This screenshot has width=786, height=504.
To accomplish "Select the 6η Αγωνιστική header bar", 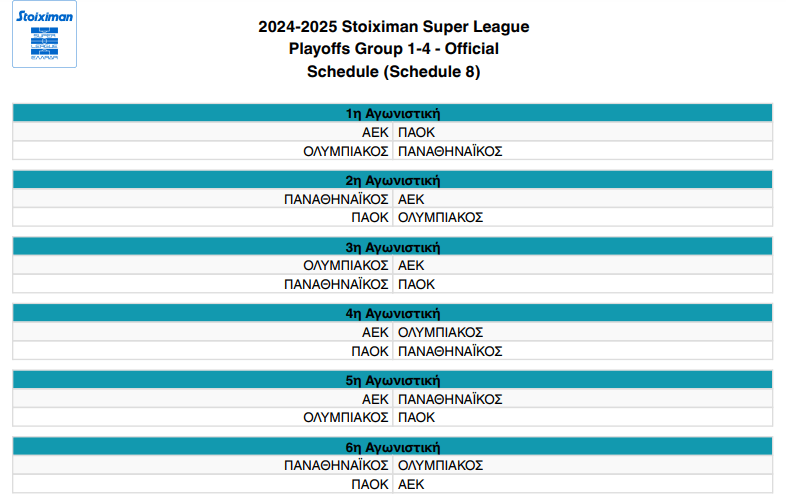I will pos(393,446).
